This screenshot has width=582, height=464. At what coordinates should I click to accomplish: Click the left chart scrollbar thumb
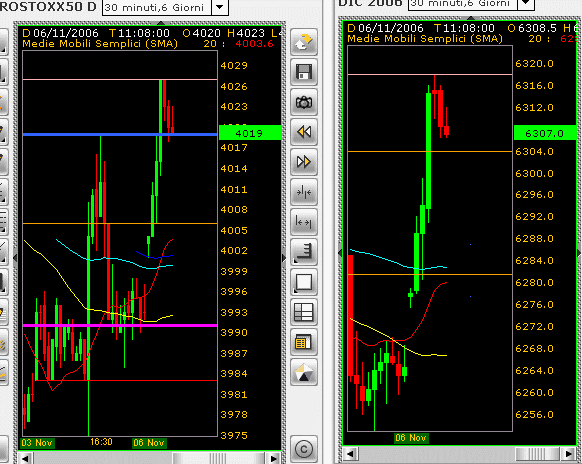[219, 458]
